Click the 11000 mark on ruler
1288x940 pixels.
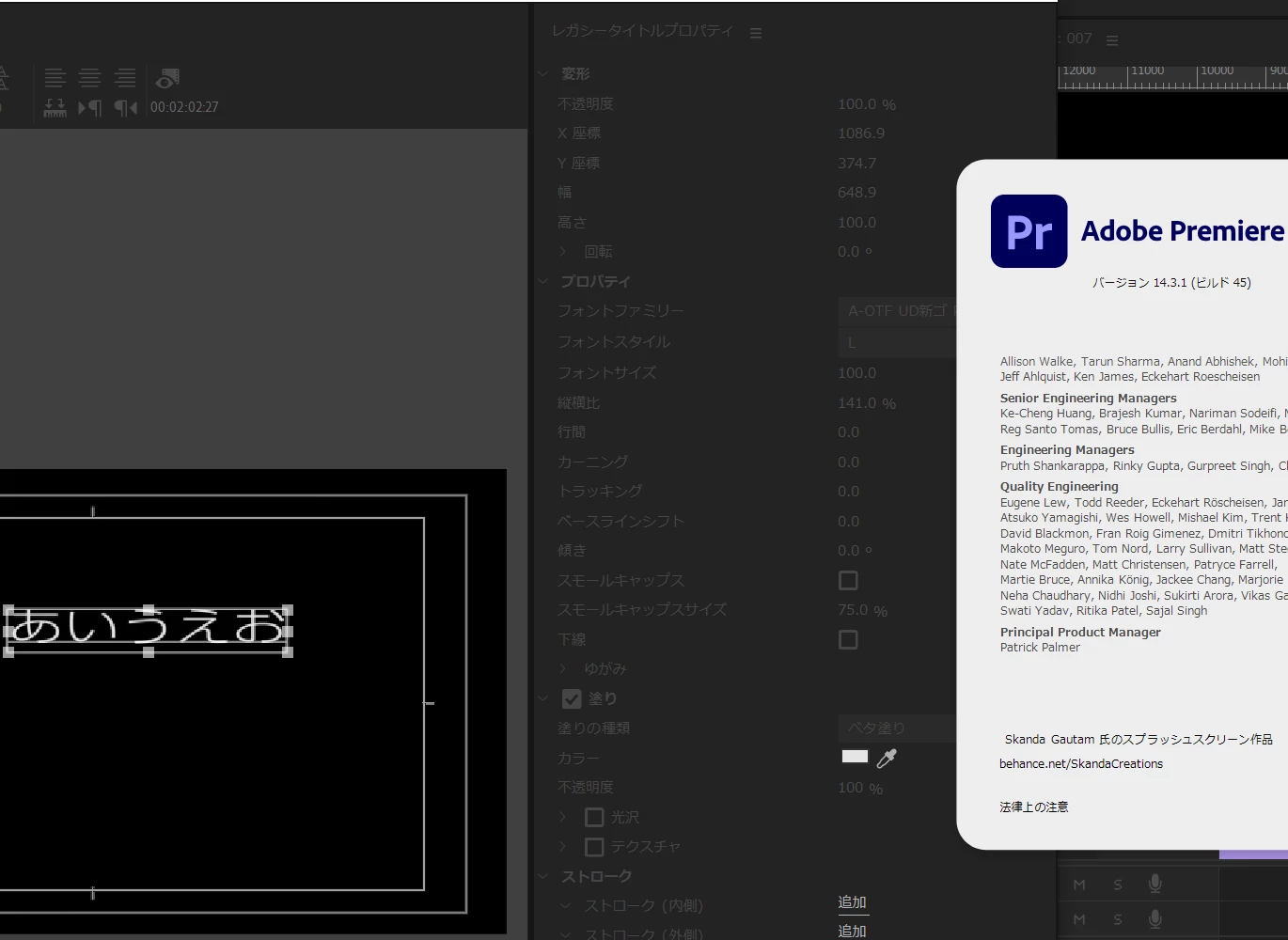[x=1147, y=71]
